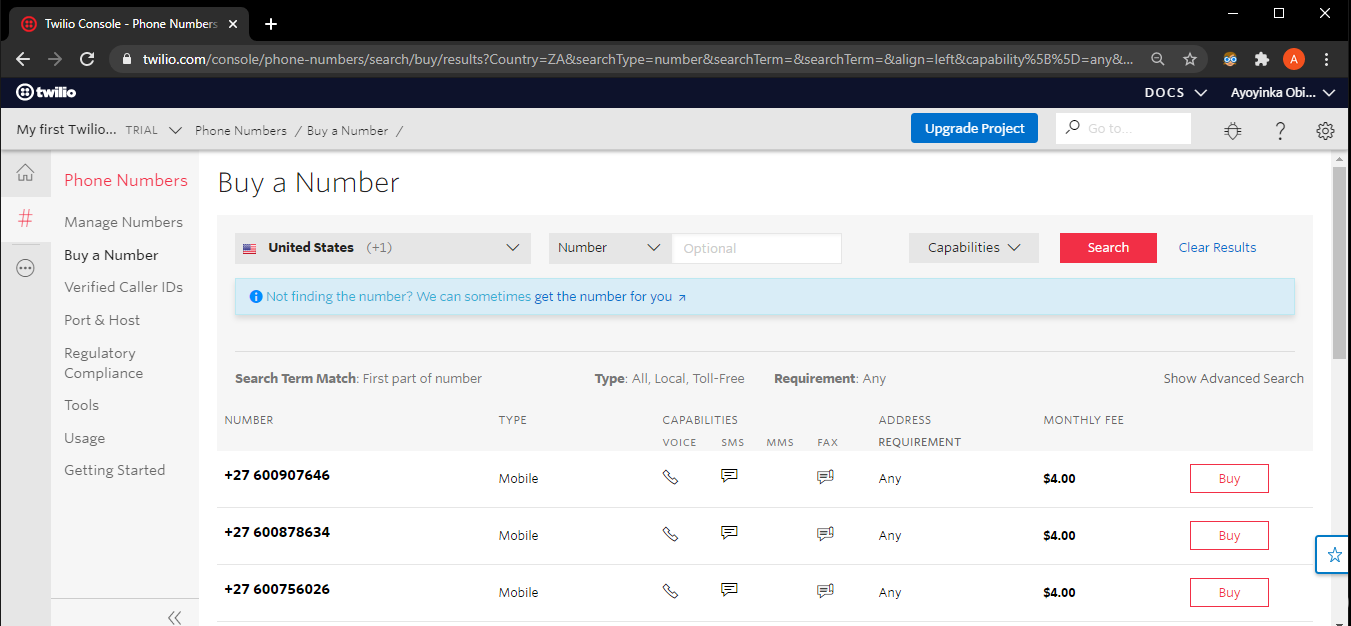Open Tools in the sidebar
This screenshot has height=626, width=1351.
point(81,405)
